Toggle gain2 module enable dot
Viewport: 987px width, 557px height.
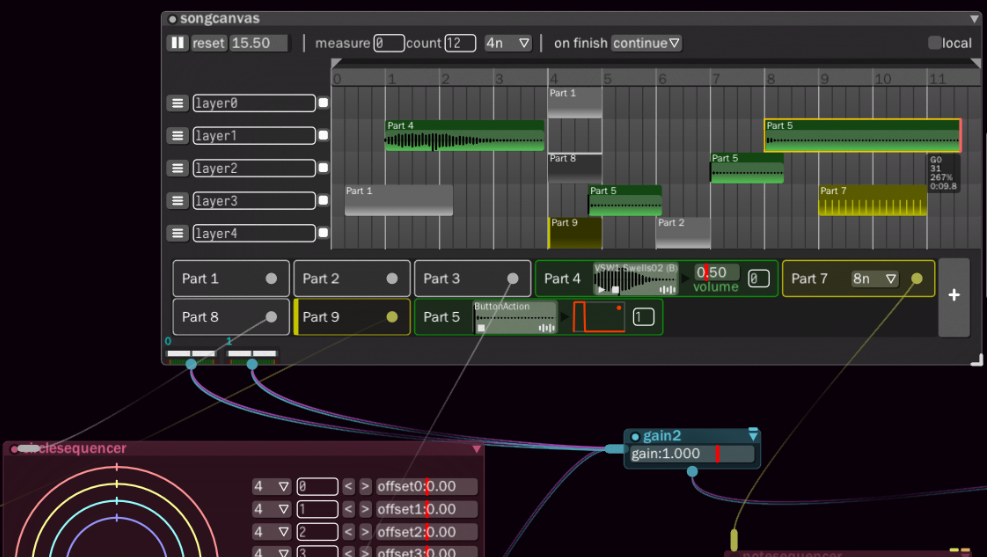635,437
